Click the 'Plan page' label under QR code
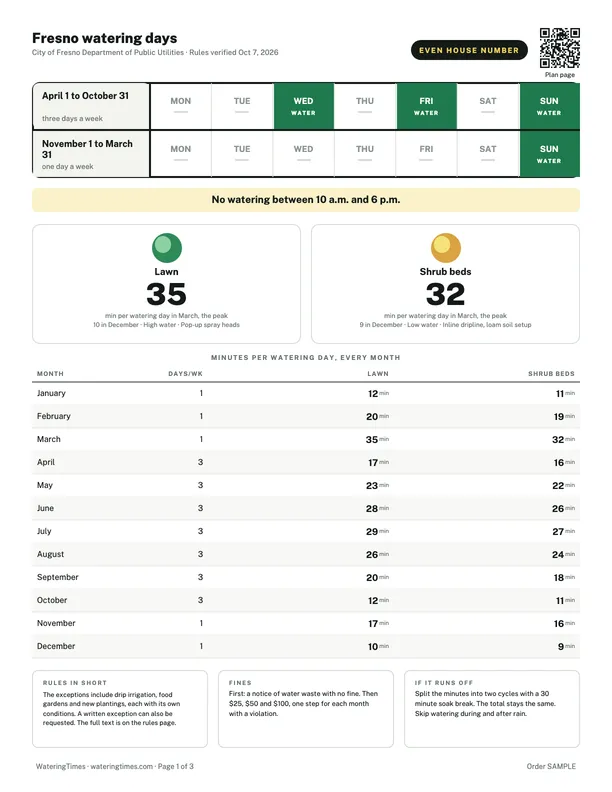The width and height of the screenshot is (612, 792). pyautogui.click(x=559, y=75)
